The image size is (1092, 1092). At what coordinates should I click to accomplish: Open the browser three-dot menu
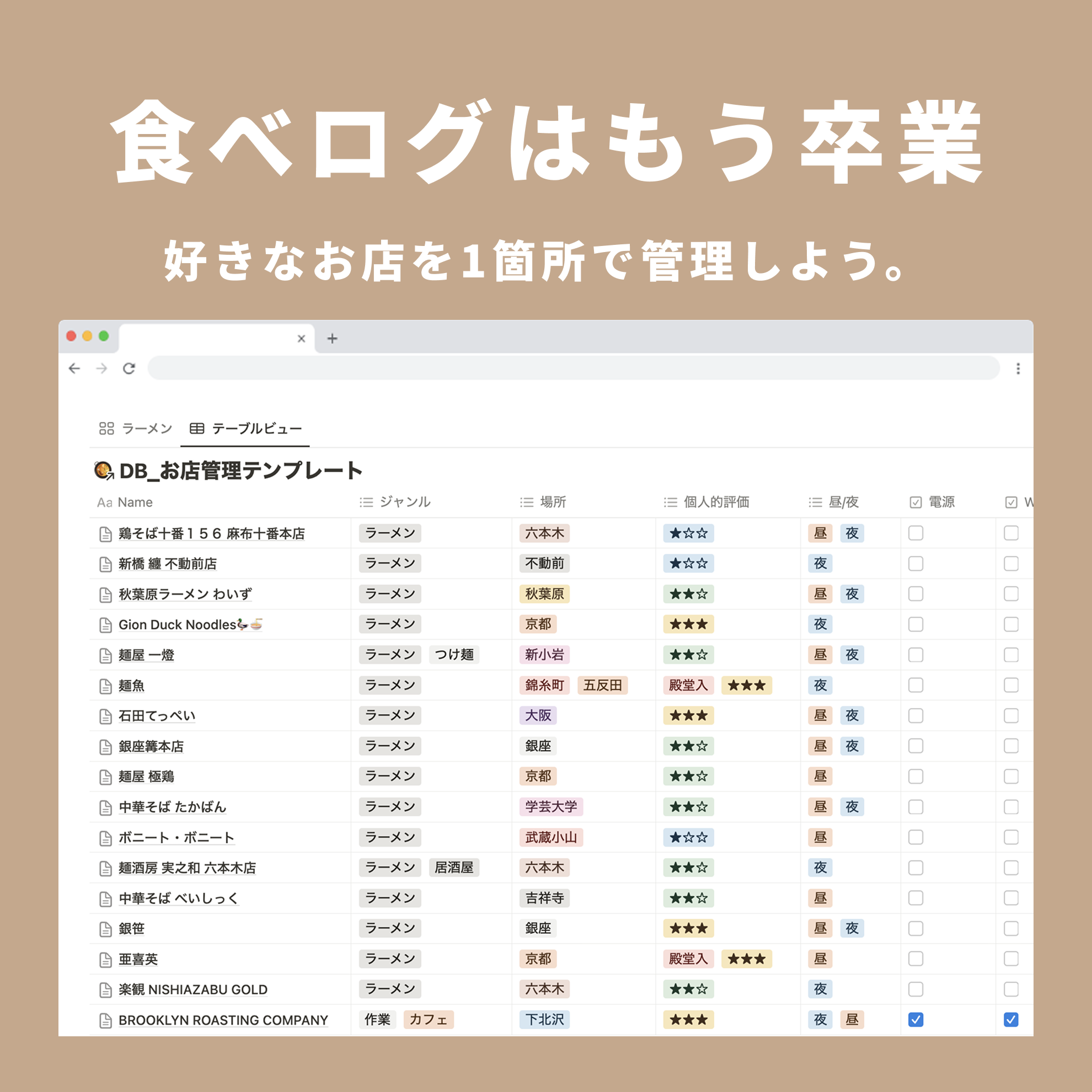1018,368
